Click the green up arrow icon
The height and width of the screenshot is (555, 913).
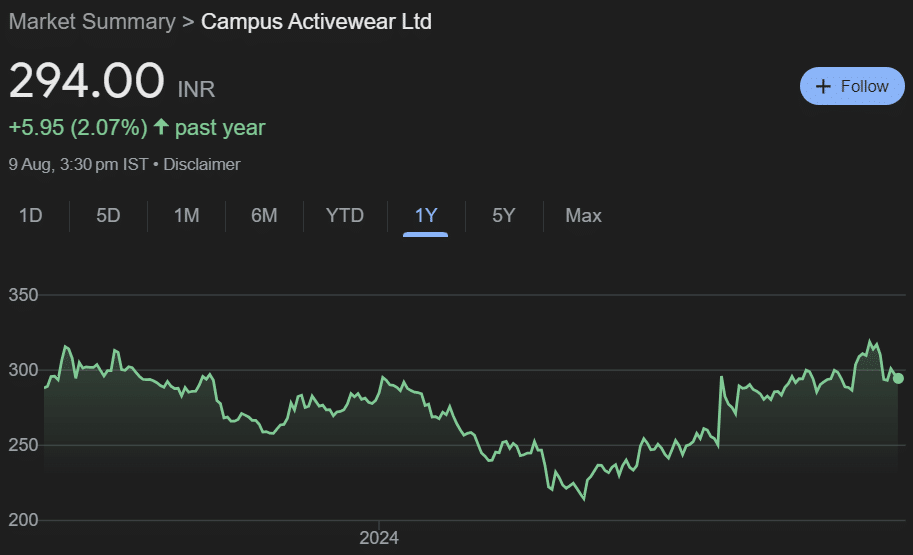coord(161,126)
